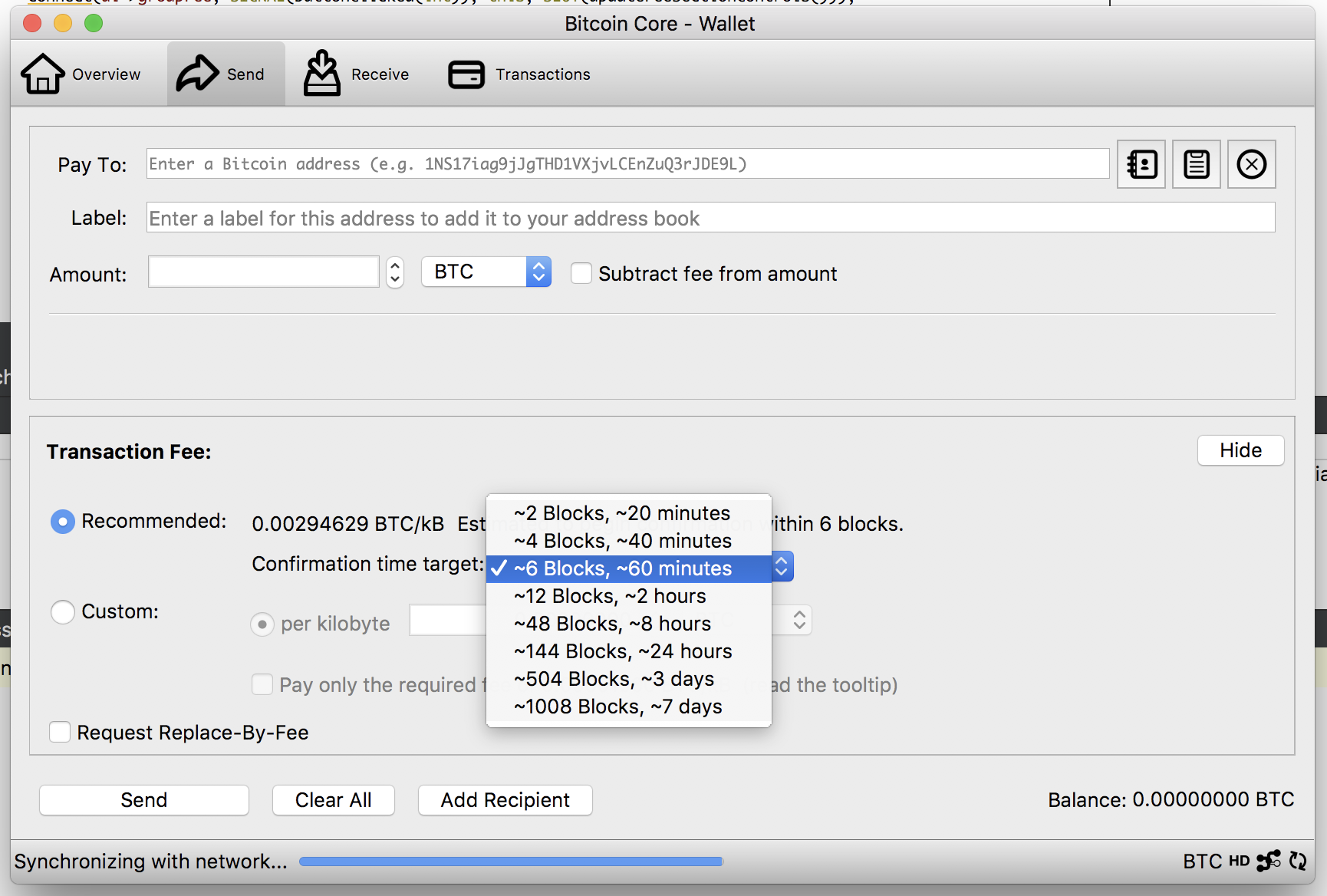Click the Send button at bottom
Screen dimensions: 1327x896
(x=144, y=800)
